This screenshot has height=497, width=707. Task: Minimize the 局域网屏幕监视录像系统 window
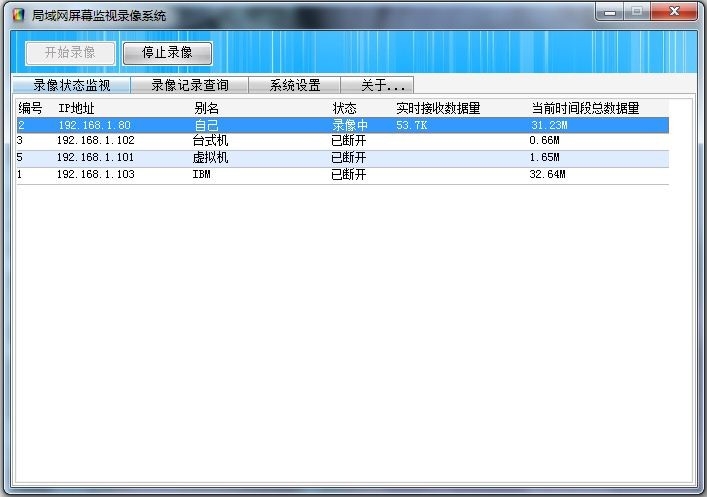(x=610, y=12)
